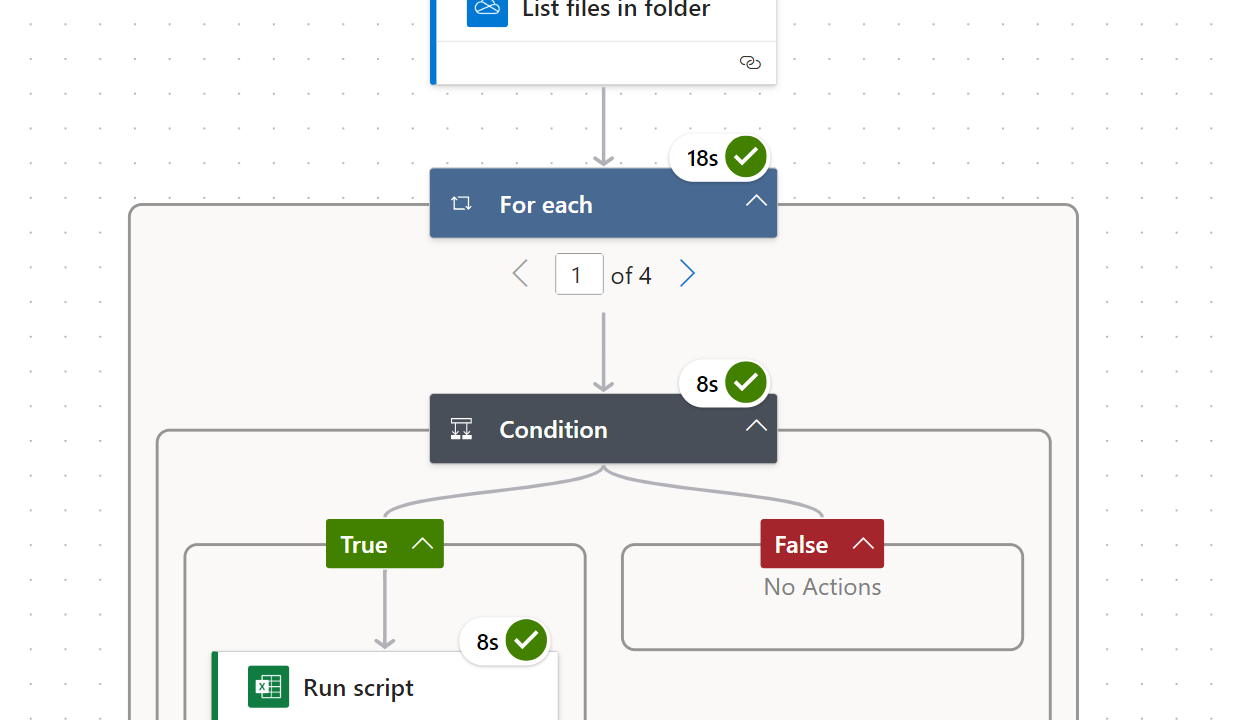Click the OneDrive icon on List files card
Viewport: 1244px width, 720px height.
click(487, 9)
